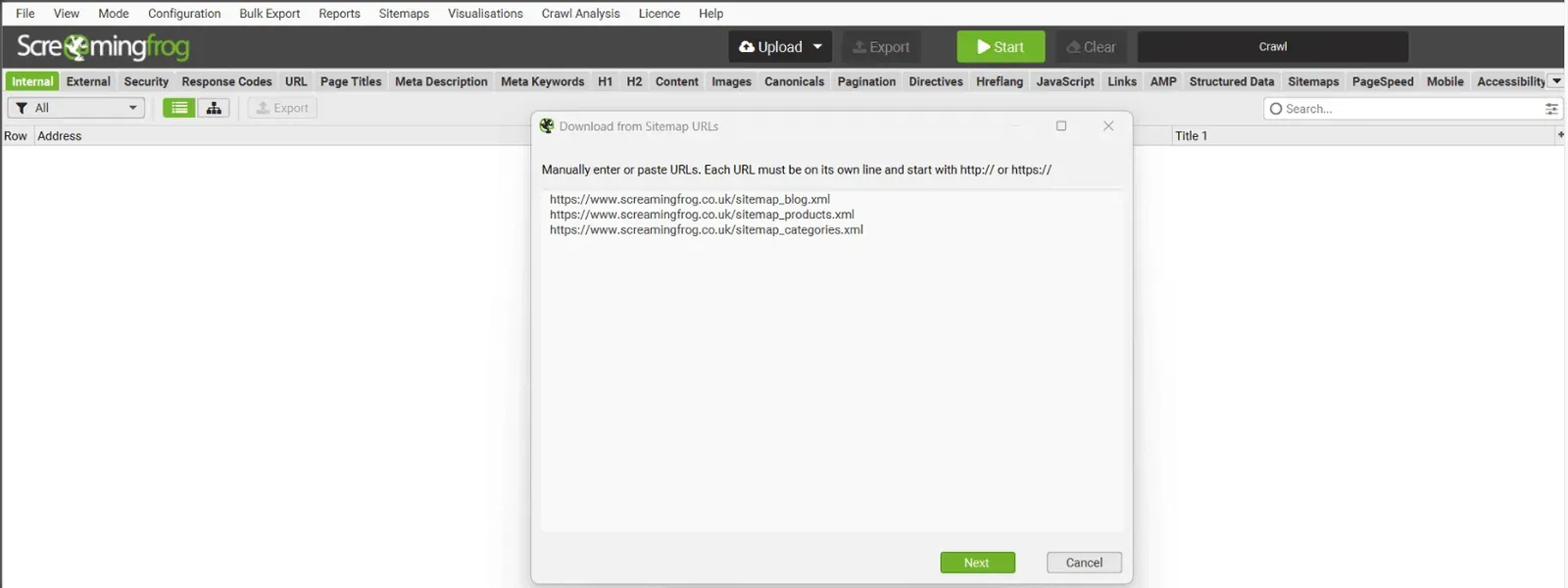Maximize the Download from Sitemap dialog
The width and height of the screenshot is (1568, 588).
(1061, 125)
